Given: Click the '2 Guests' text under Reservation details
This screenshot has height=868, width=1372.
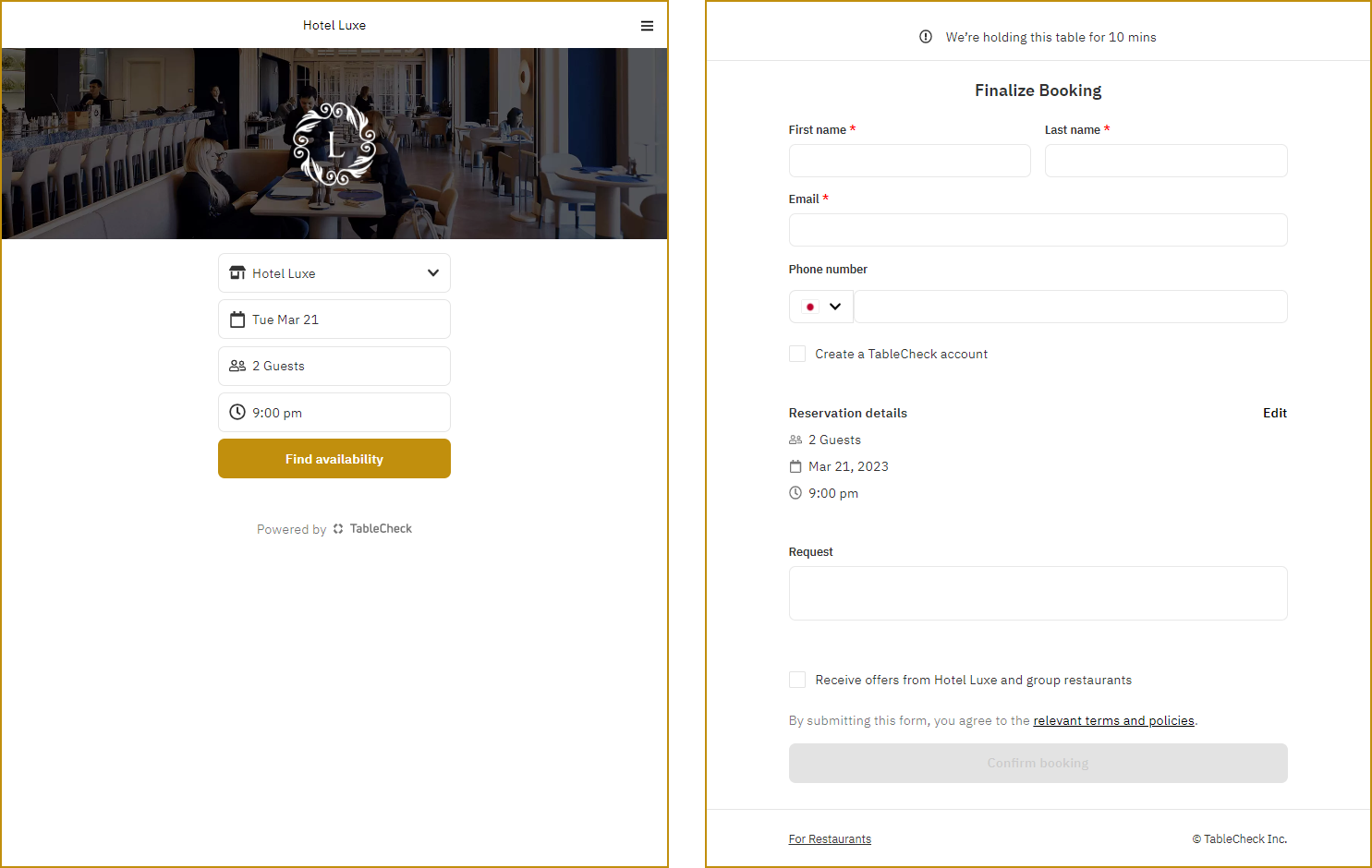Looking at the screenshot, I should point(834,440).
